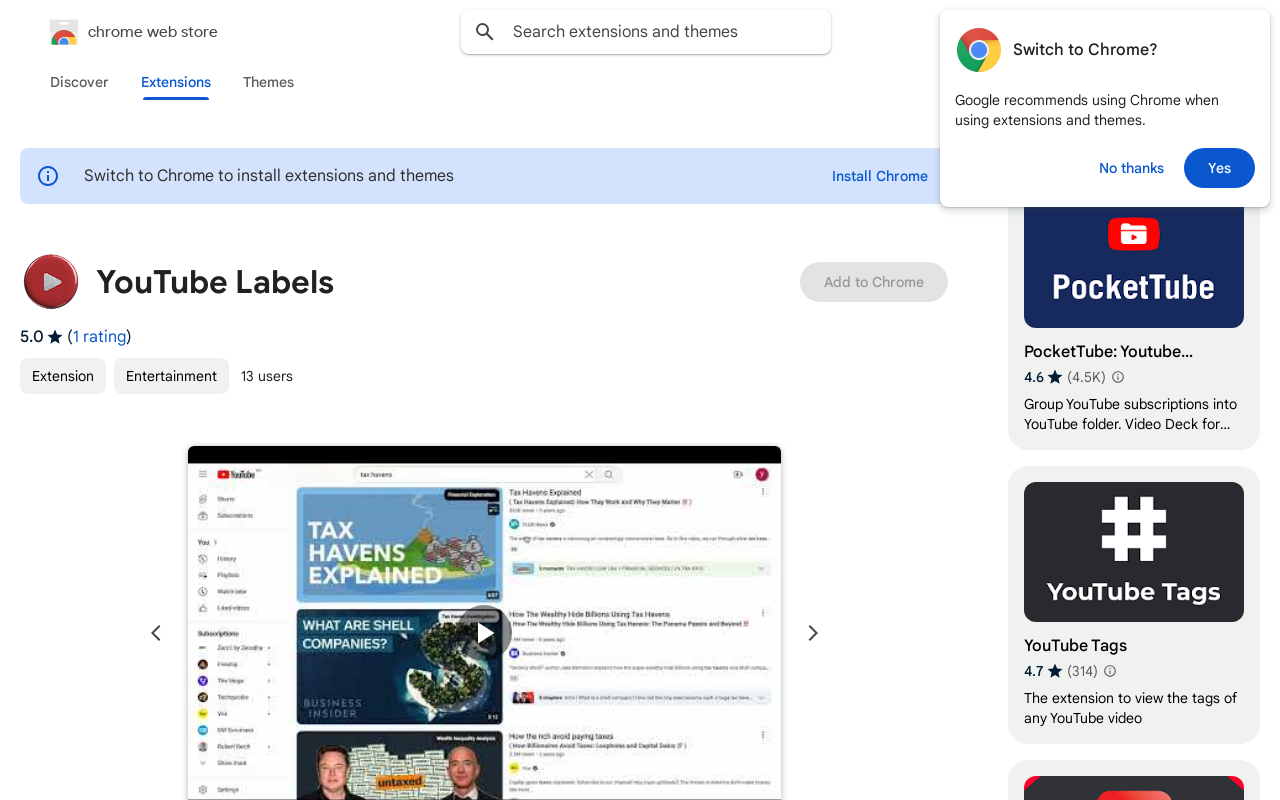Open the Discover tab
The image size is (1280, 800).
(x=79, y=82)
